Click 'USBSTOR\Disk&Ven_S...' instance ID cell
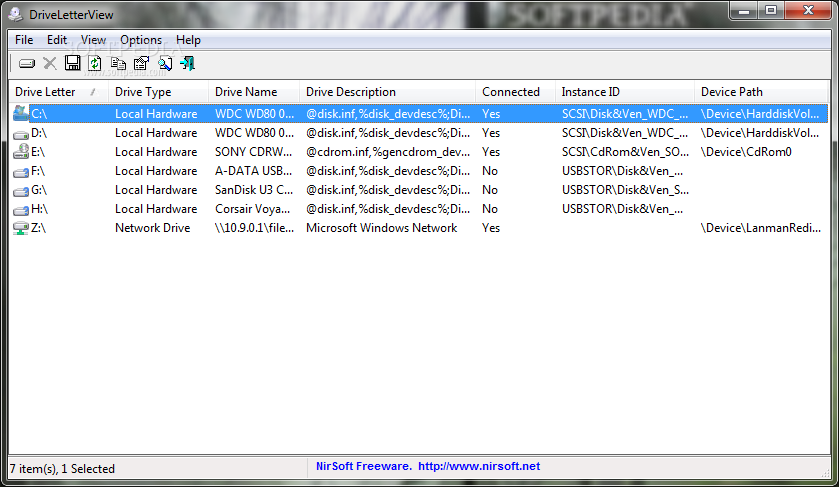The width and height of the screenshot is (839, 487). pos(625,190)
